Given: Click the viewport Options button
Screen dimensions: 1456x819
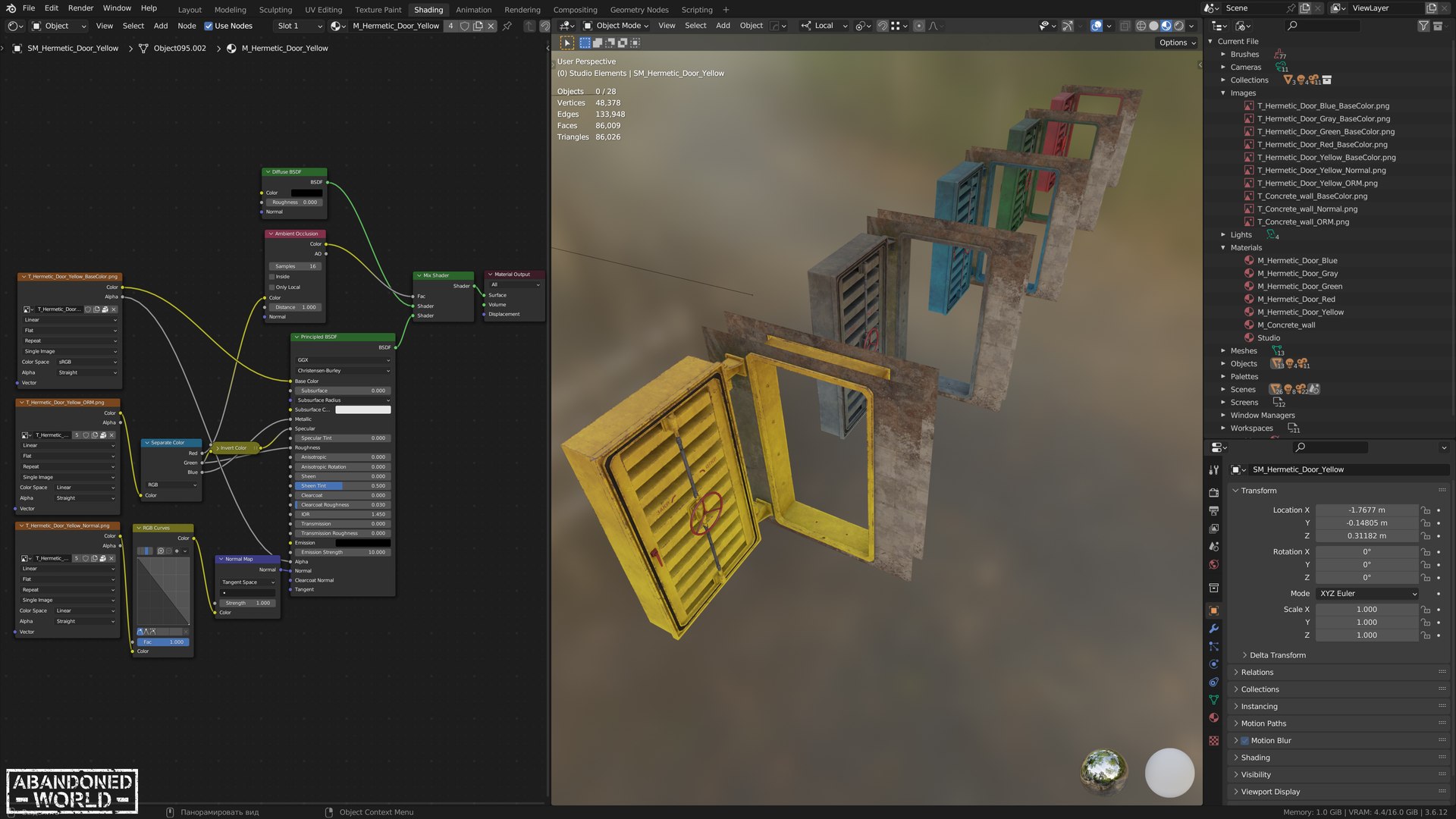Looking at the screenshot, I should click(x=1177, y=42).
